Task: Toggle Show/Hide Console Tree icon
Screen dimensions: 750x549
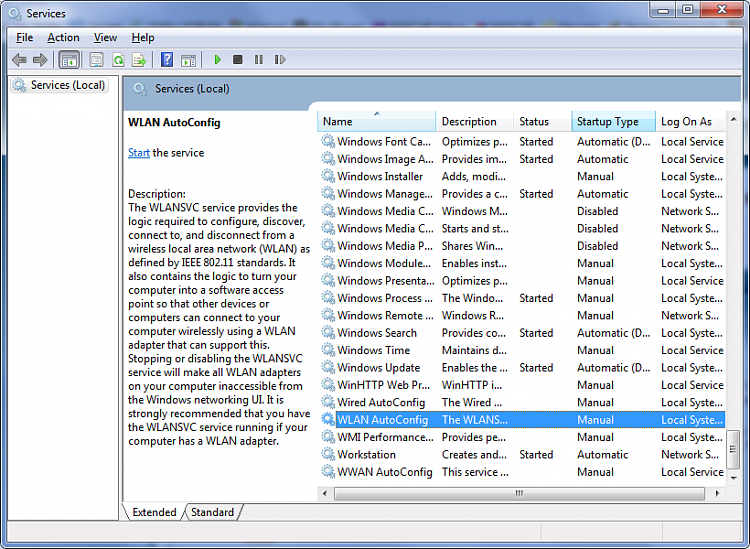Action: click(68, 60)
